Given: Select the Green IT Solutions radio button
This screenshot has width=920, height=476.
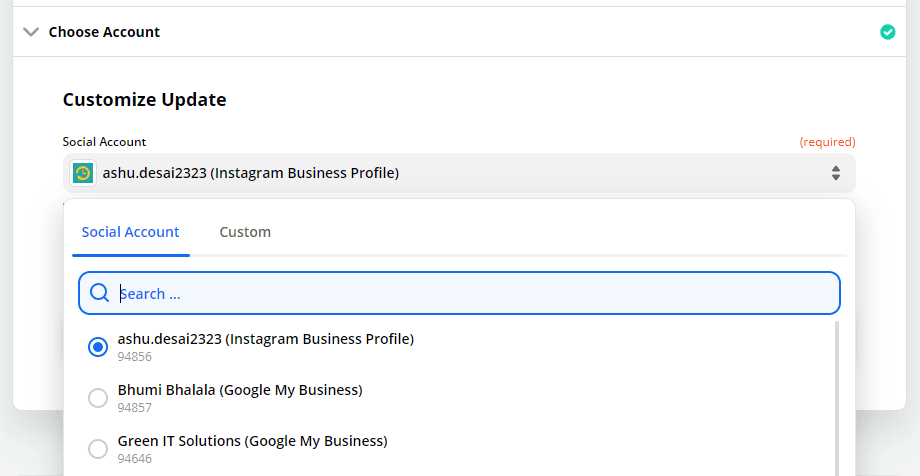Looking at the screenshot, I should click(98, 449).
